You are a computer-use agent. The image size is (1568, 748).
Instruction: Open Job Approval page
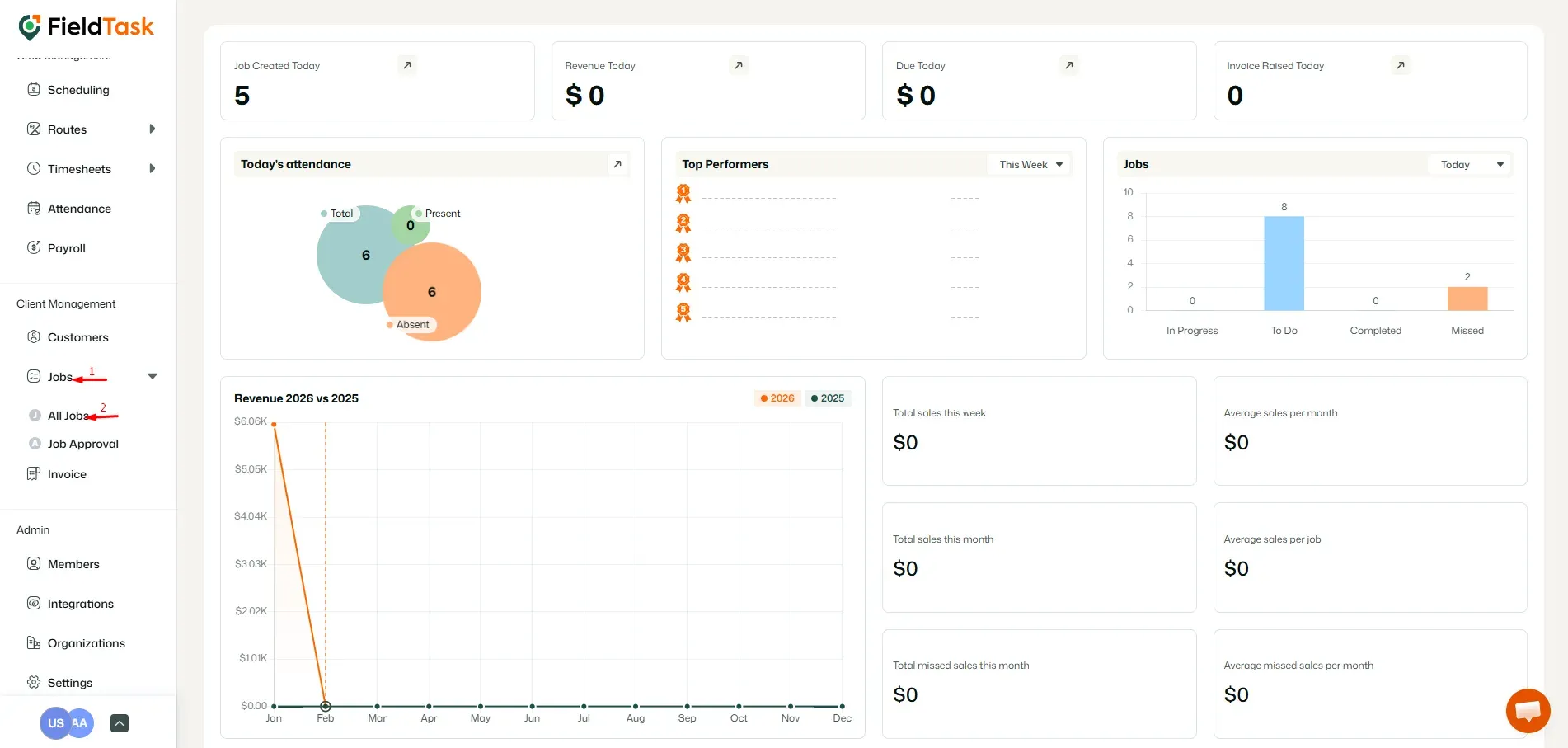point(83,443)
